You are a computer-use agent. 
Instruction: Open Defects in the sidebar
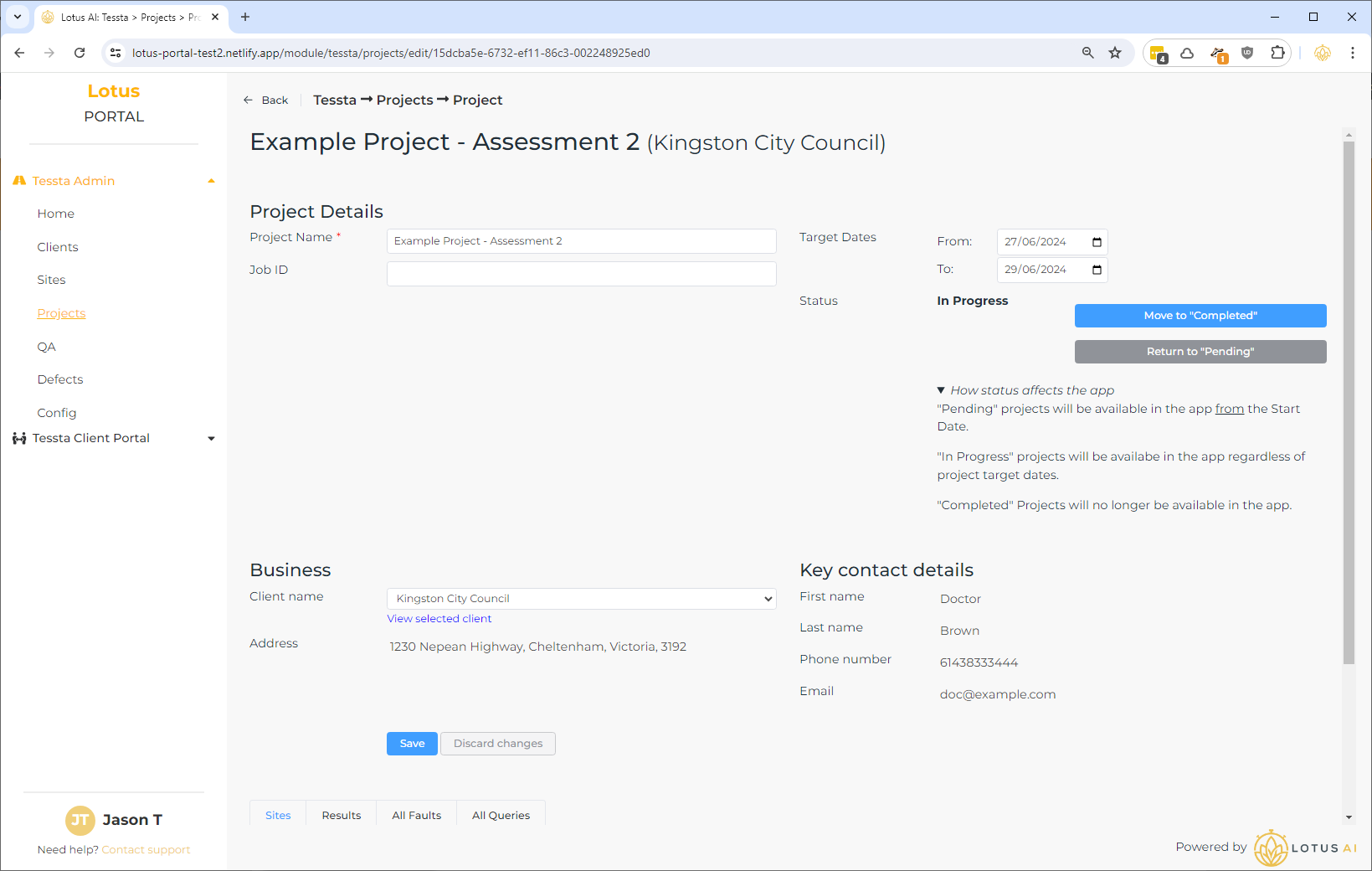point(60,379)
